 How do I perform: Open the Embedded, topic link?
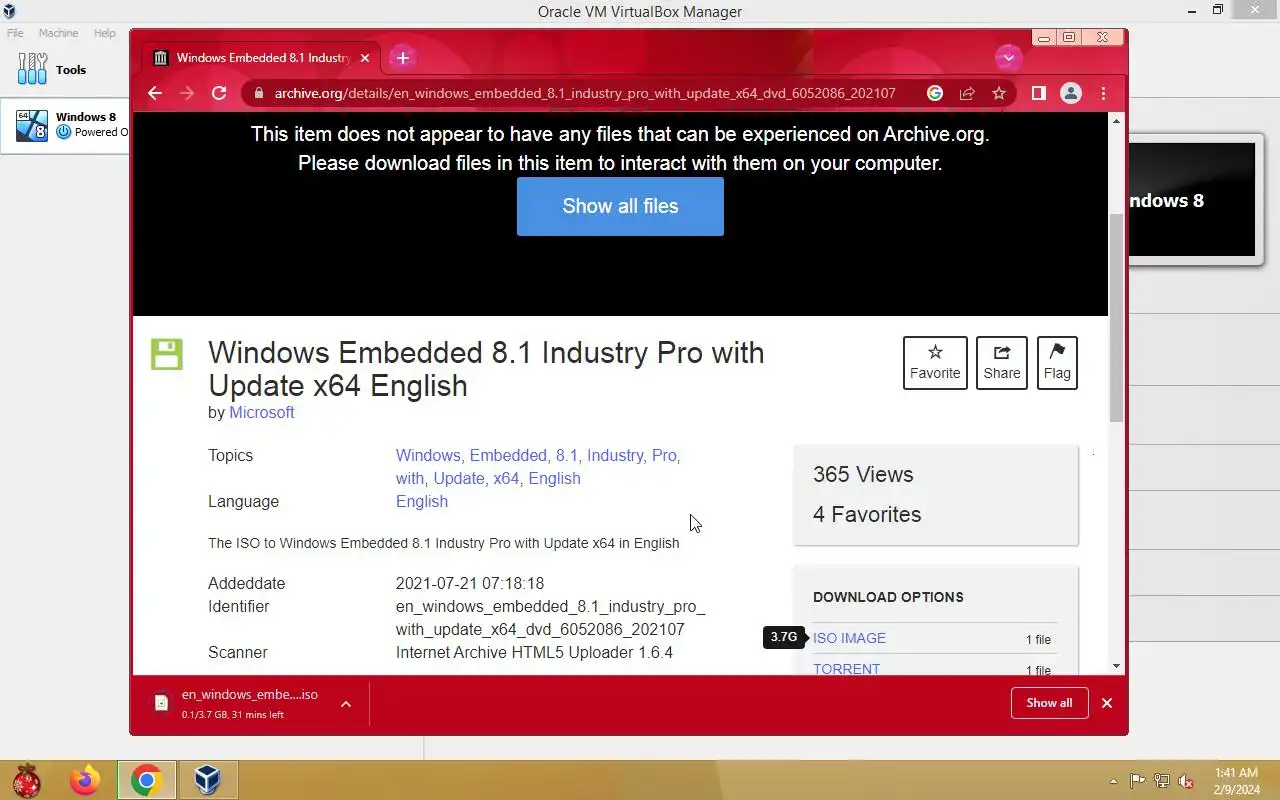coord(510,455)
